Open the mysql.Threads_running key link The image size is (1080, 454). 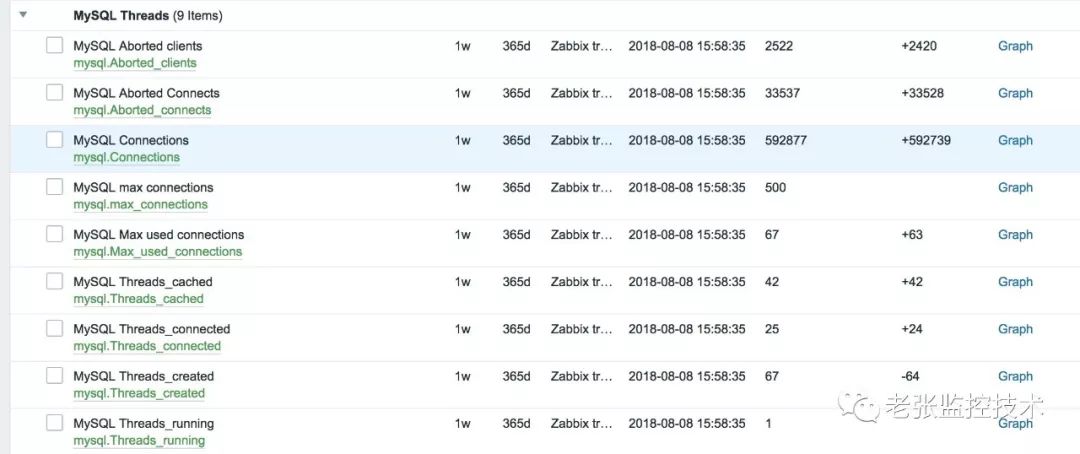coord(139,440)
